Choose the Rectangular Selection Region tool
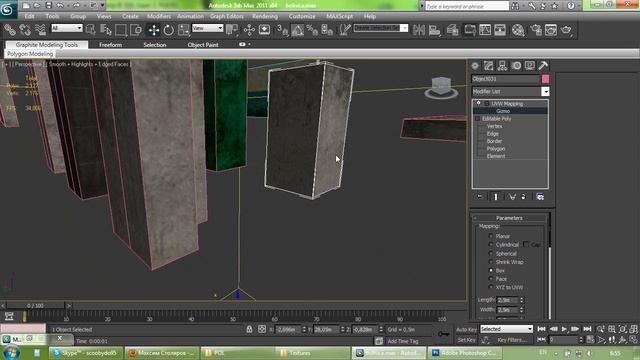Image resolution: width=640 pixels, height=360 pixels. coord(121,30)
